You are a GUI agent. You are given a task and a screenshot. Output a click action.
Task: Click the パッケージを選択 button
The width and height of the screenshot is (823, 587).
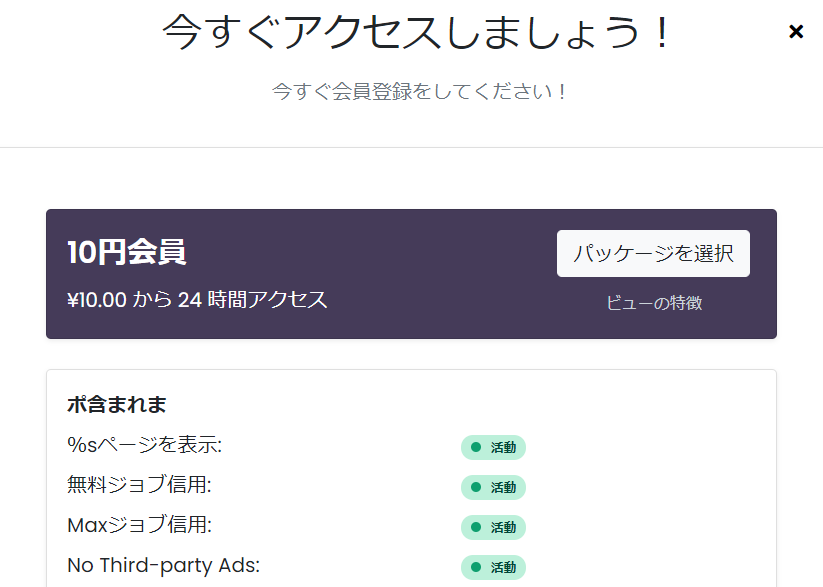[x=653, y=253]
